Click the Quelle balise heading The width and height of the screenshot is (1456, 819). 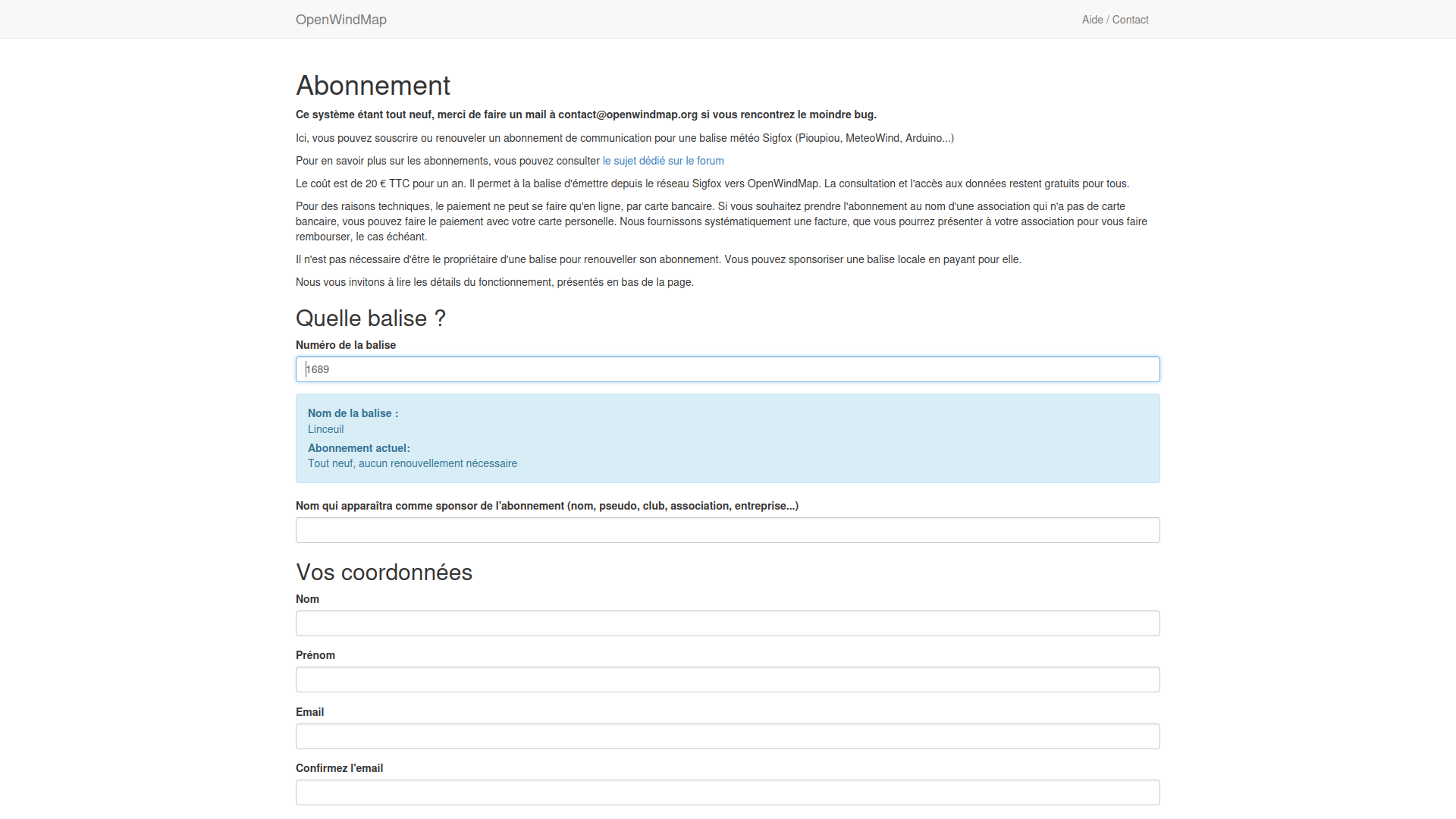tap(371, 318)
